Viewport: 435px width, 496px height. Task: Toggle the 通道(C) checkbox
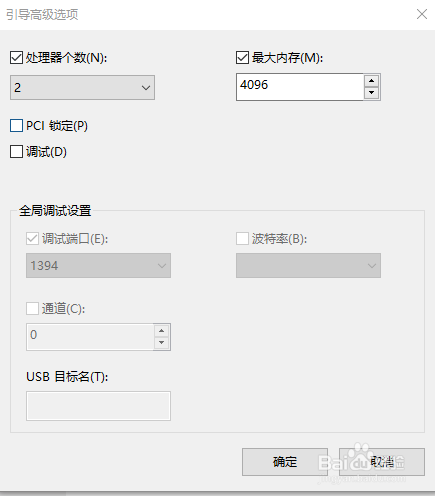32,308
